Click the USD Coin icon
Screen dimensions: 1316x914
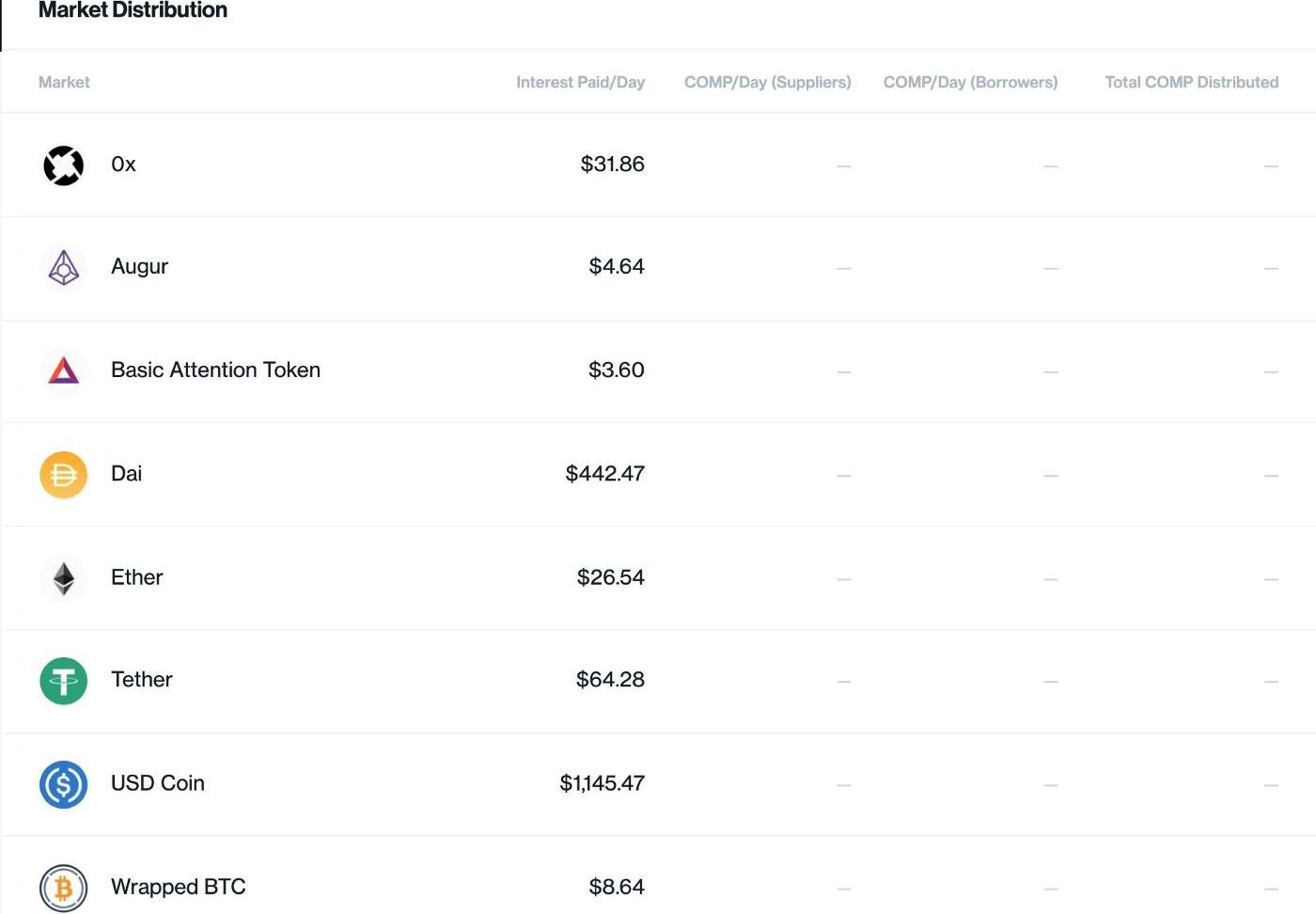(x=63, y=784)
